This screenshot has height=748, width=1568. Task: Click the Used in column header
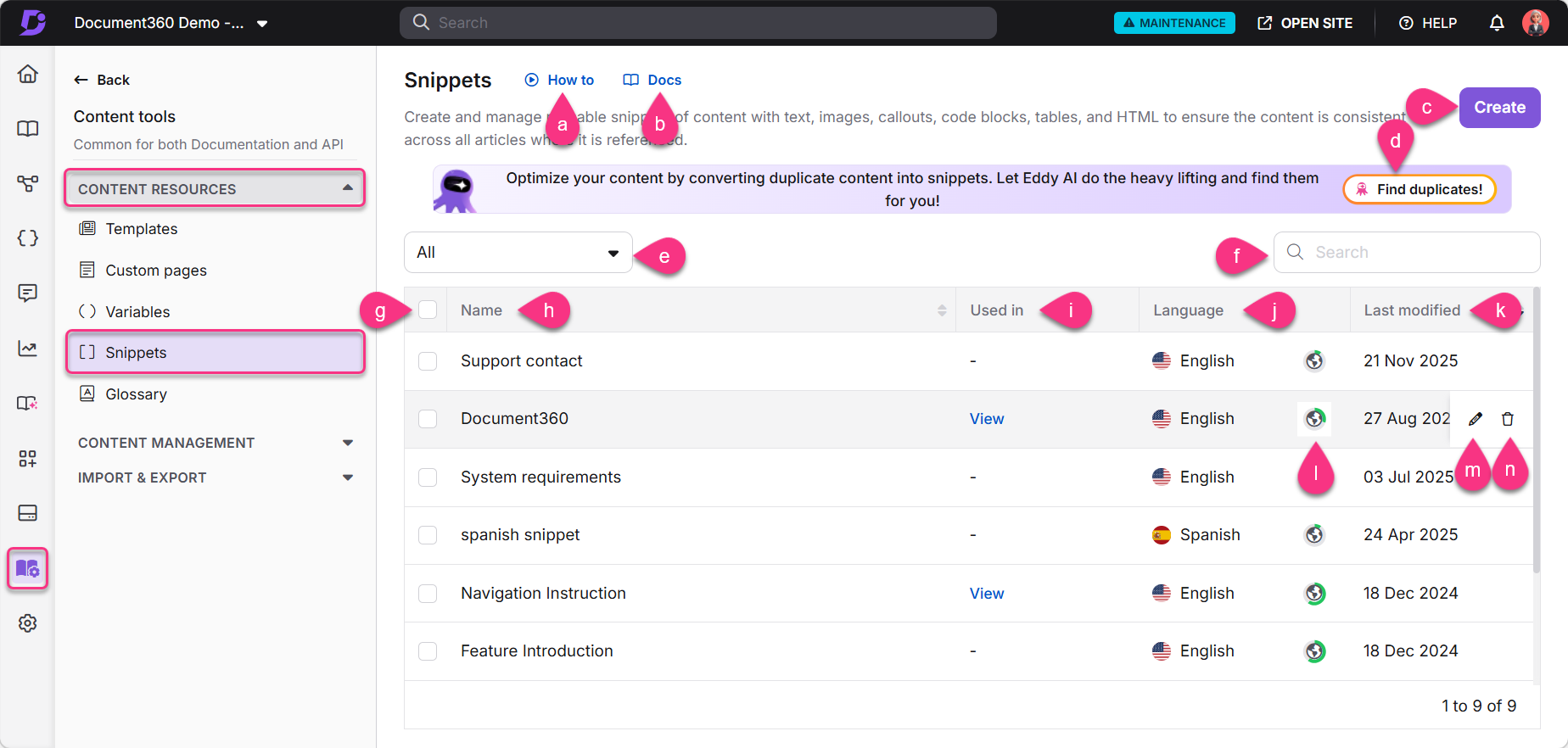[997, 310]
